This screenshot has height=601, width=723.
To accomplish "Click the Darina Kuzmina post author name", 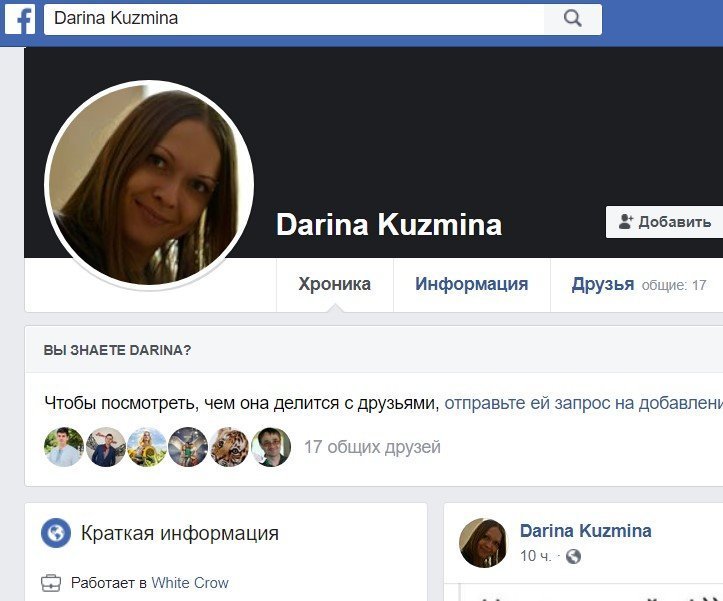I will pos(586,531).
